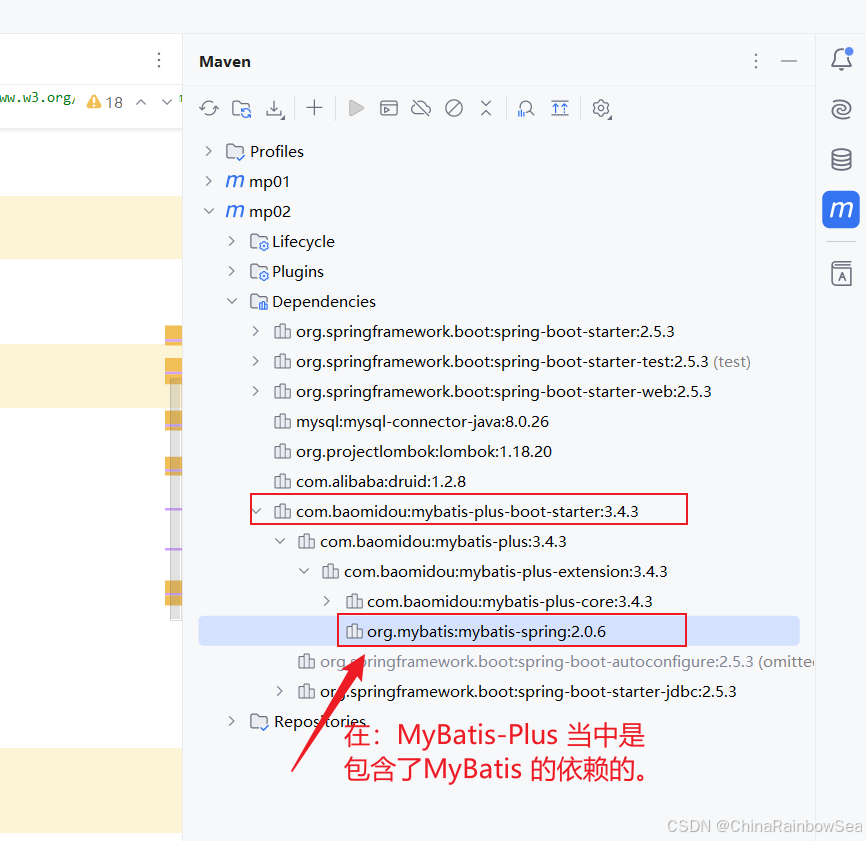866x841 pixels.
Task: Collapse all Maven tree nodes
Action: (486, 108)
